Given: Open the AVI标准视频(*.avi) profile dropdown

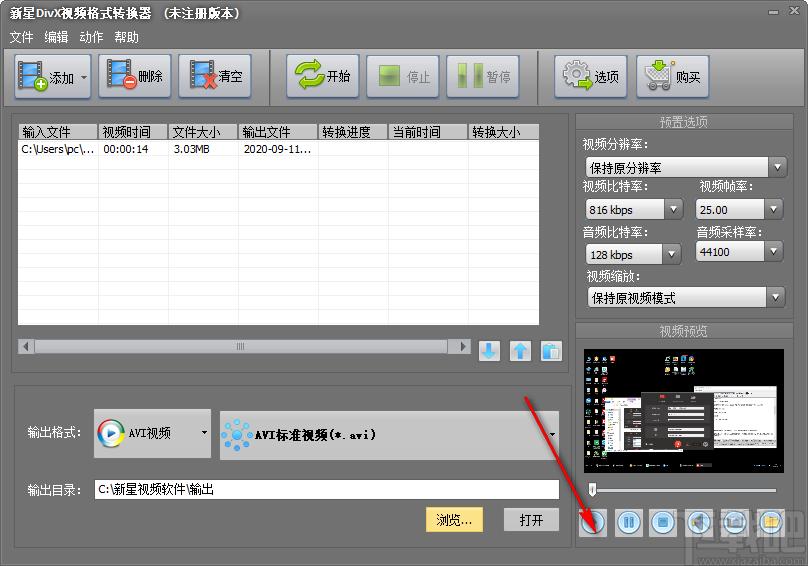Looking at the screenshot, I should click(390, 435).
